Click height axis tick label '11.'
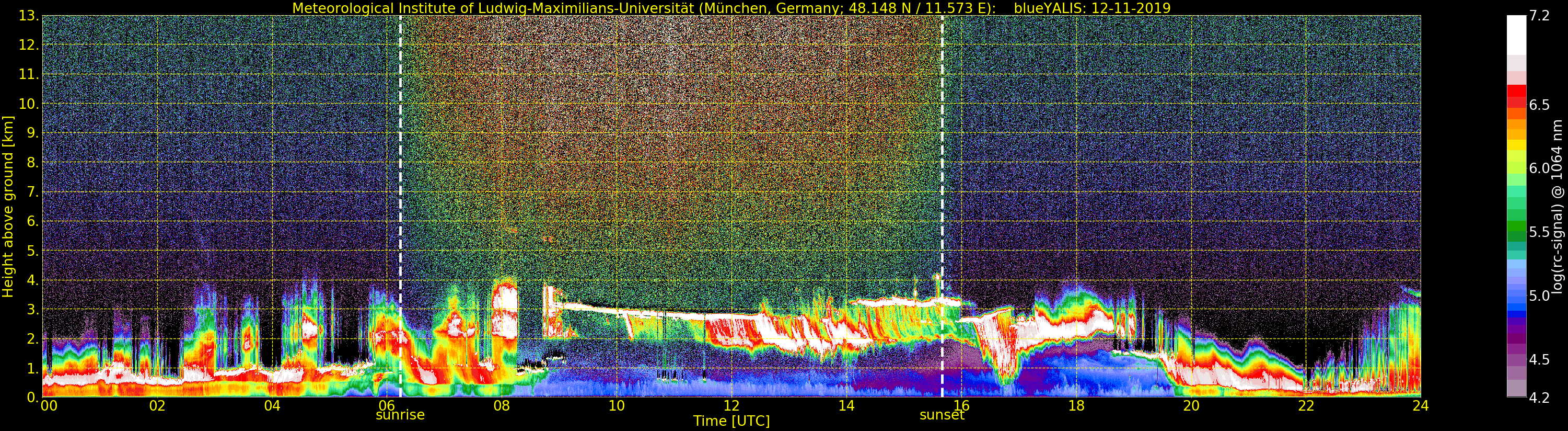The height and width of the screenshot is (431, 1568). 29,74
